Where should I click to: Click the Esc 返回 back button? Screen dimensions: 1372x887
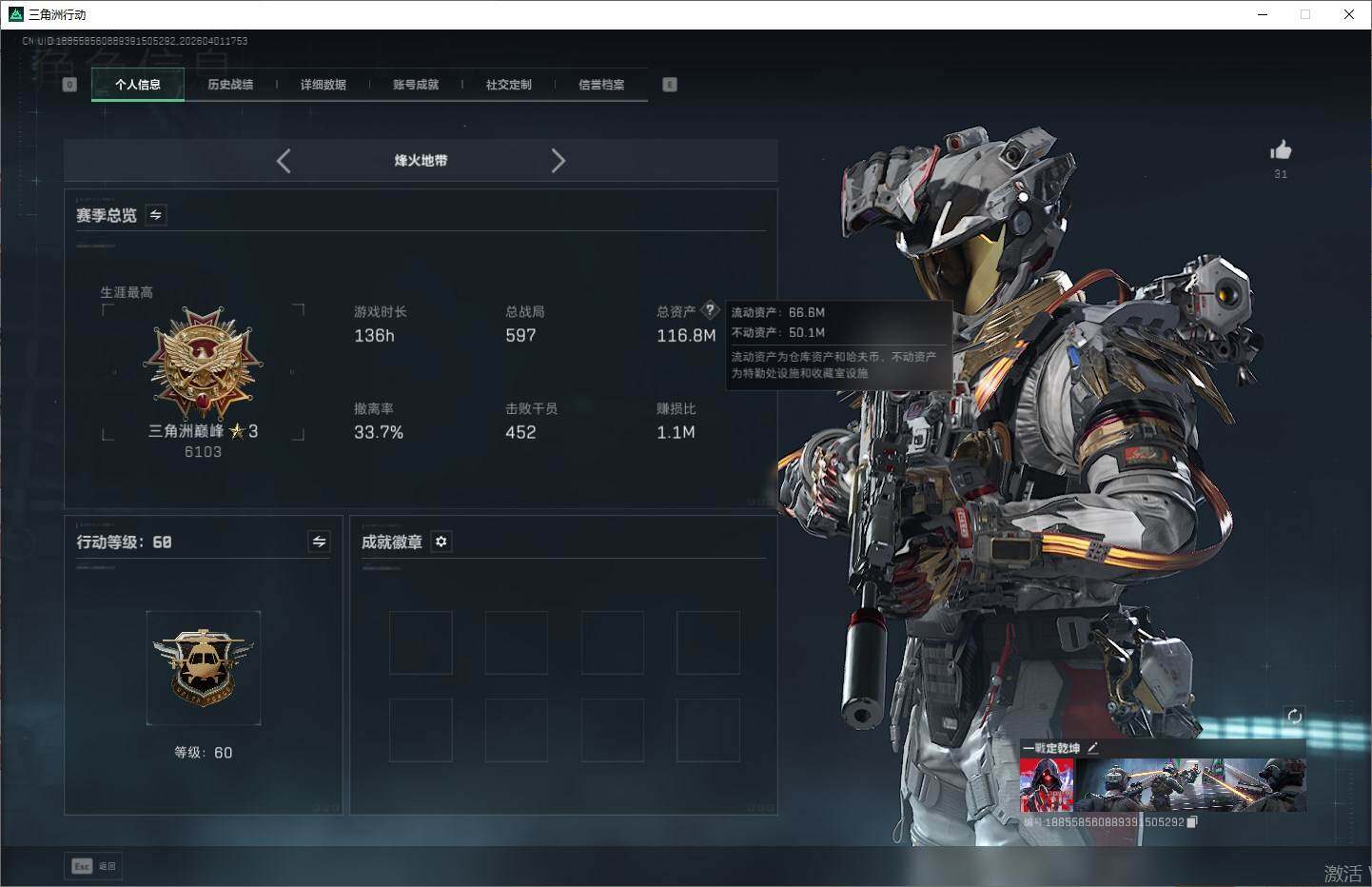[93, 866]
